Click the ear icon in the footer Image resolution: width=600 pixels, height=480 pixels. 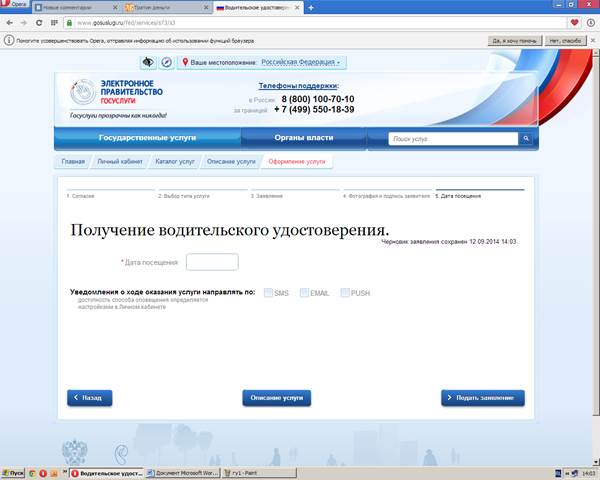(x=122, y=454)
